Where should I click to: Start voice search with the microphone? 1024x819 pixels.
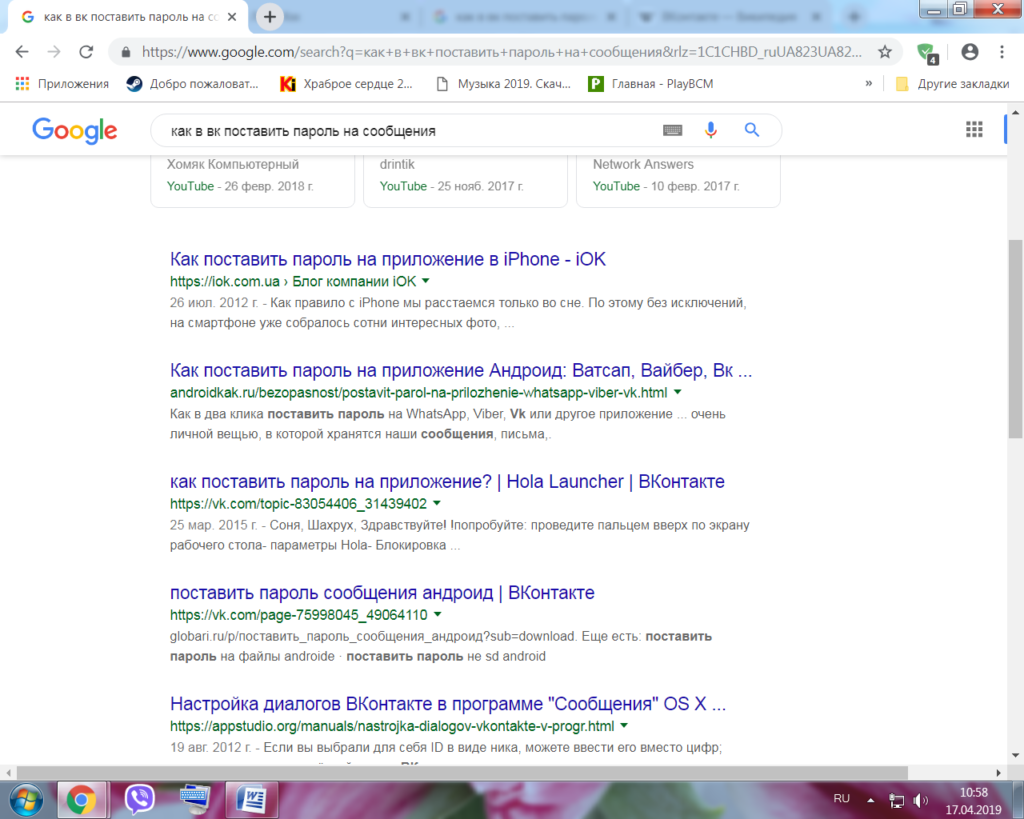tap(711, 131)
